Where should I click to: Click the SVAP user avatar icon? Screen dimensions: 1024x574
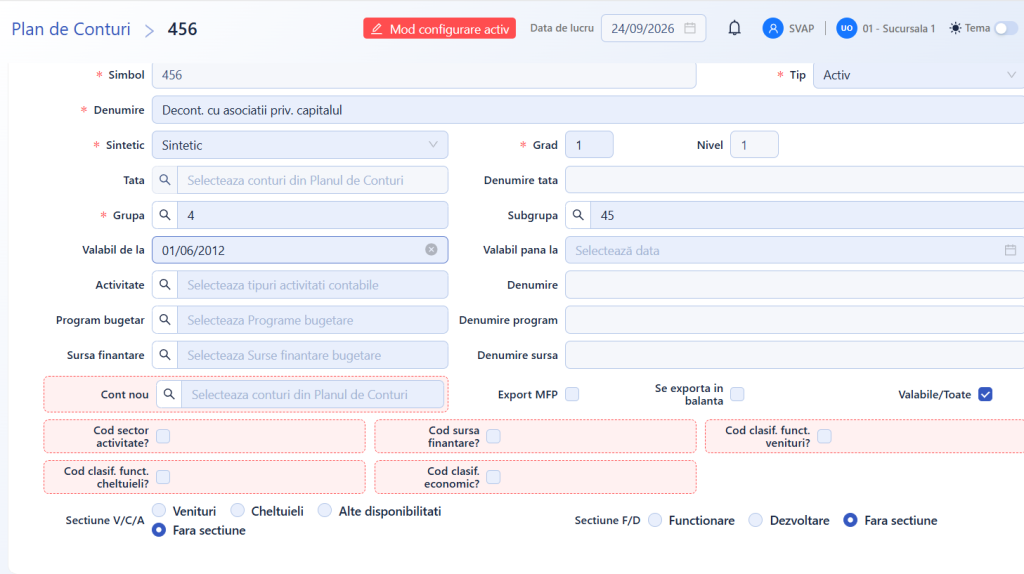click(773, 28)
